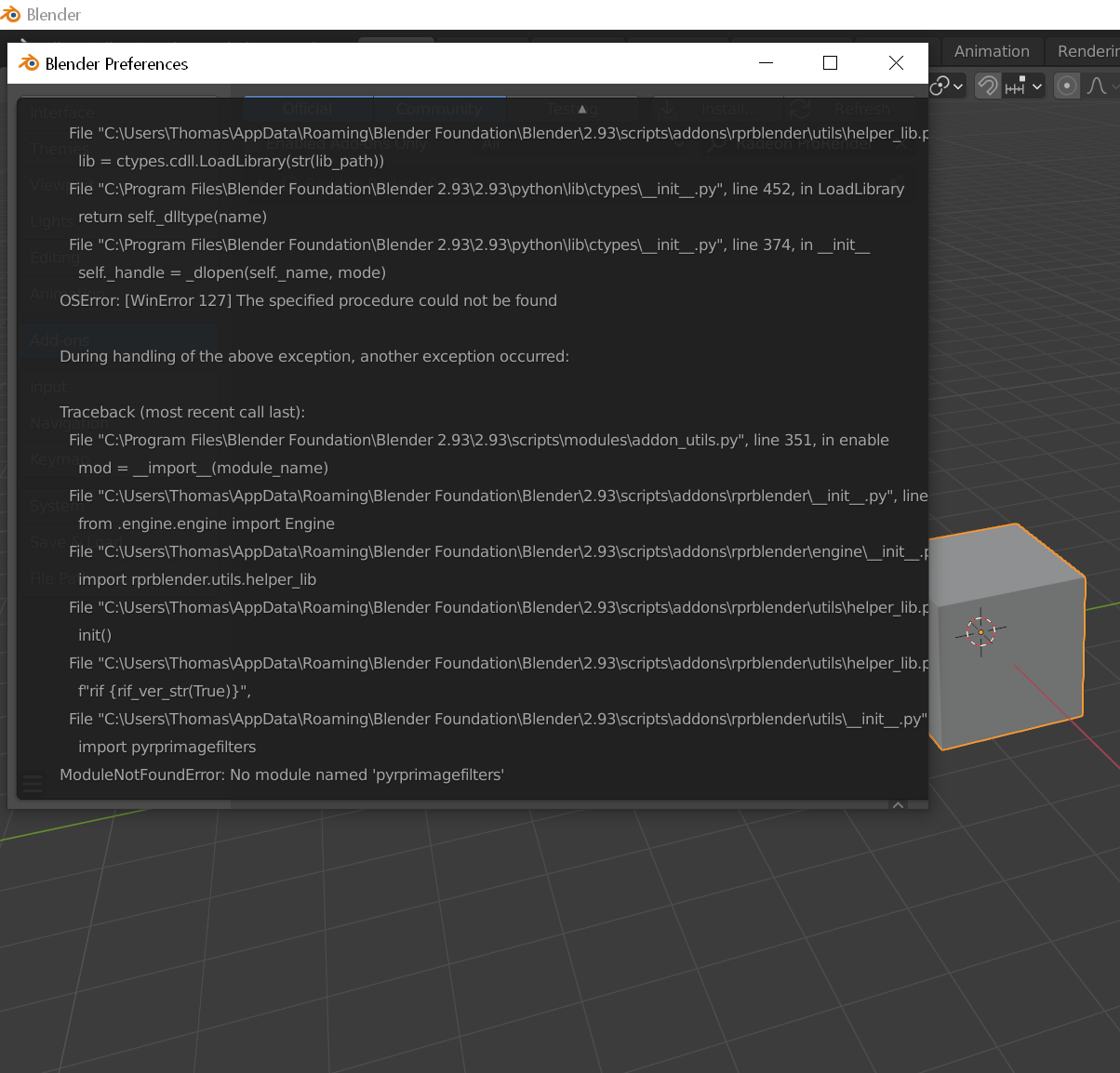Select the snap-to-increment icon
This screenshot has height=1073, width=1120.
1013,86
